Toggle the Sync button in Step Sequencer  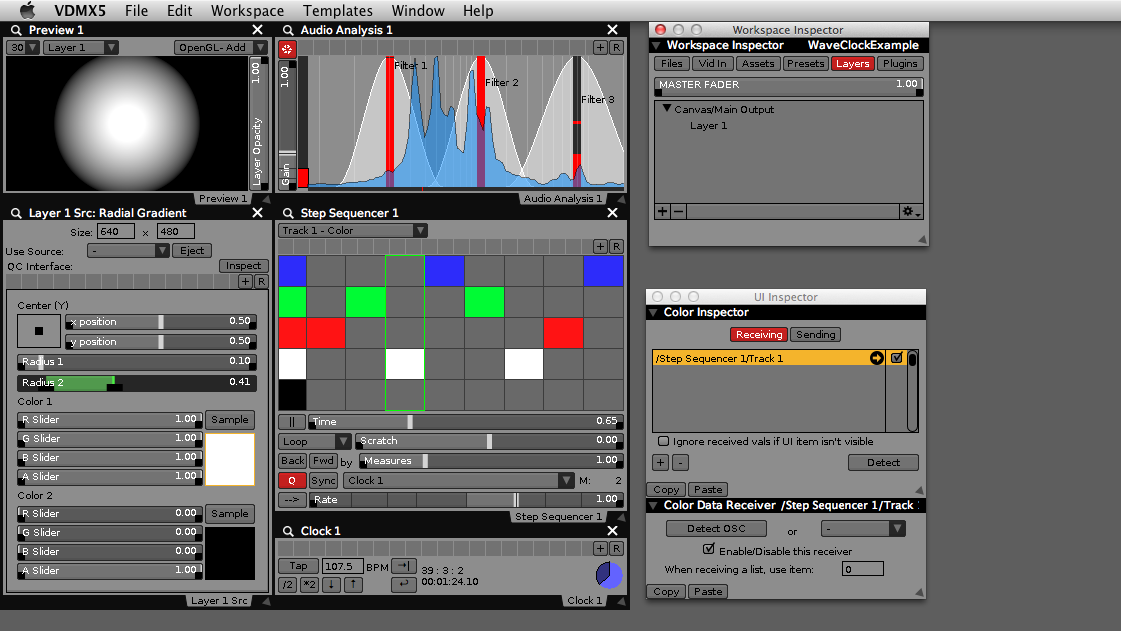click(x=323, y=480)
